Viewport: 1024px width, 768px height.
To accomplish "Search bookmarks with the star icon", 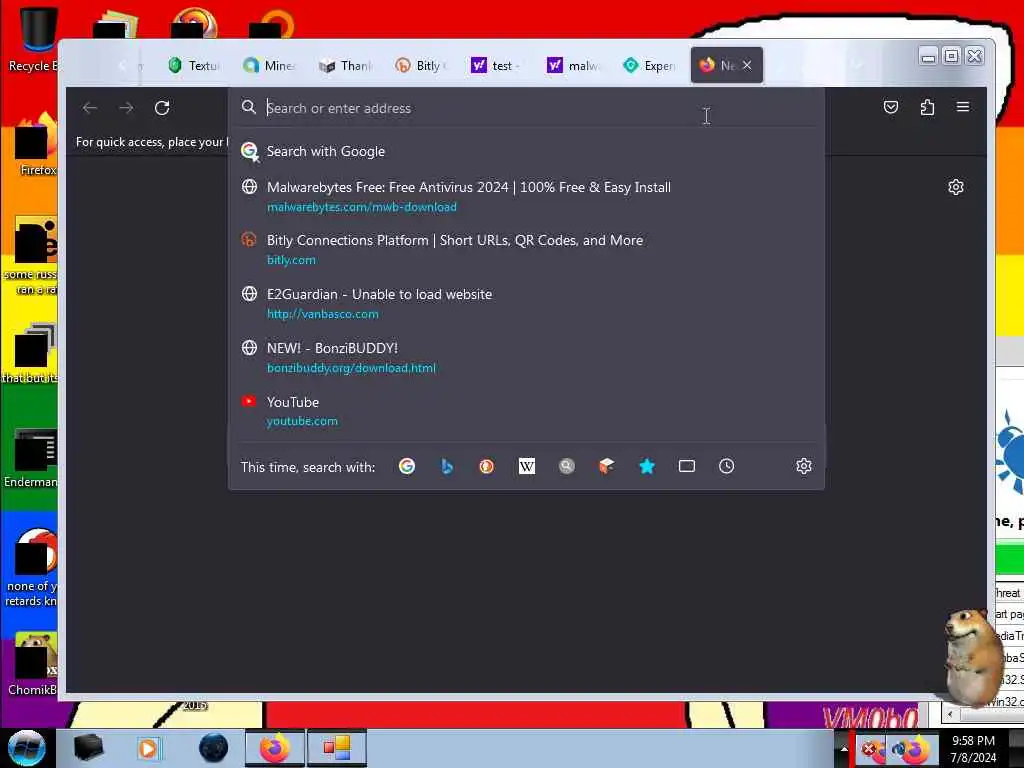I will click(x=647, y=466).
